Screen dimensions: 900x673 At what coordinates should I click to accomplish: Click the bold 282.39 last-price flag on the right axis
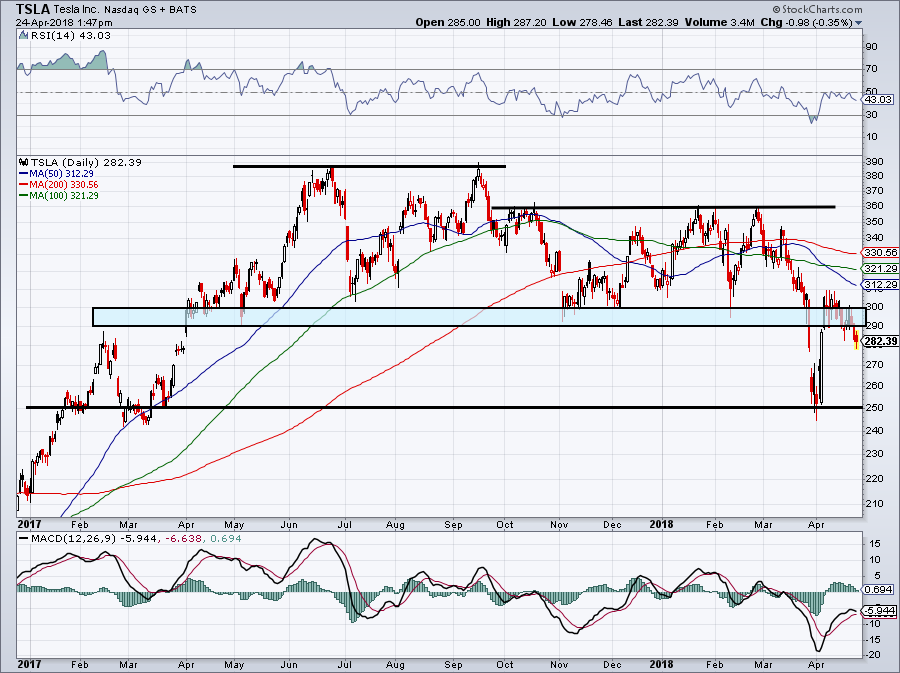click(880, 341)
